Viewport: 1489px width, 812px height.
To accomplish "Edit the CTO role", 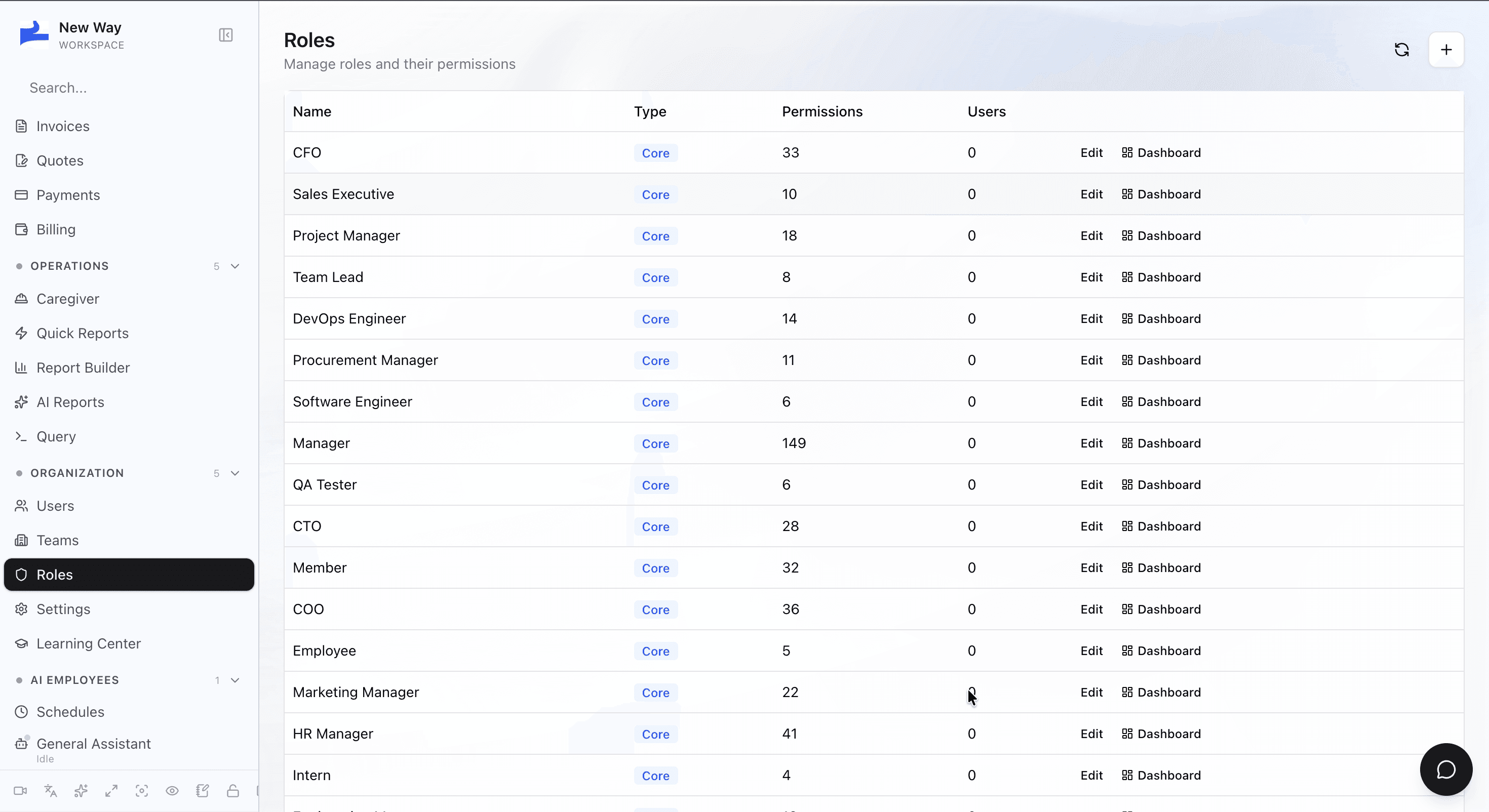I will coord(1091,526).
